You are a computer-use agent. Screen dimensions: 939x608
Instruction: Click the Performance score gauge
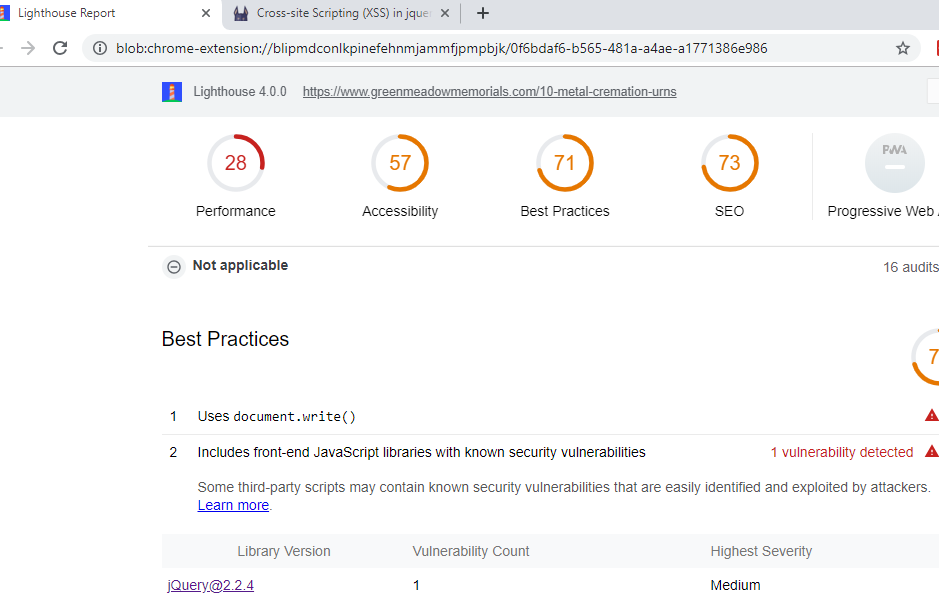(235, 163)
